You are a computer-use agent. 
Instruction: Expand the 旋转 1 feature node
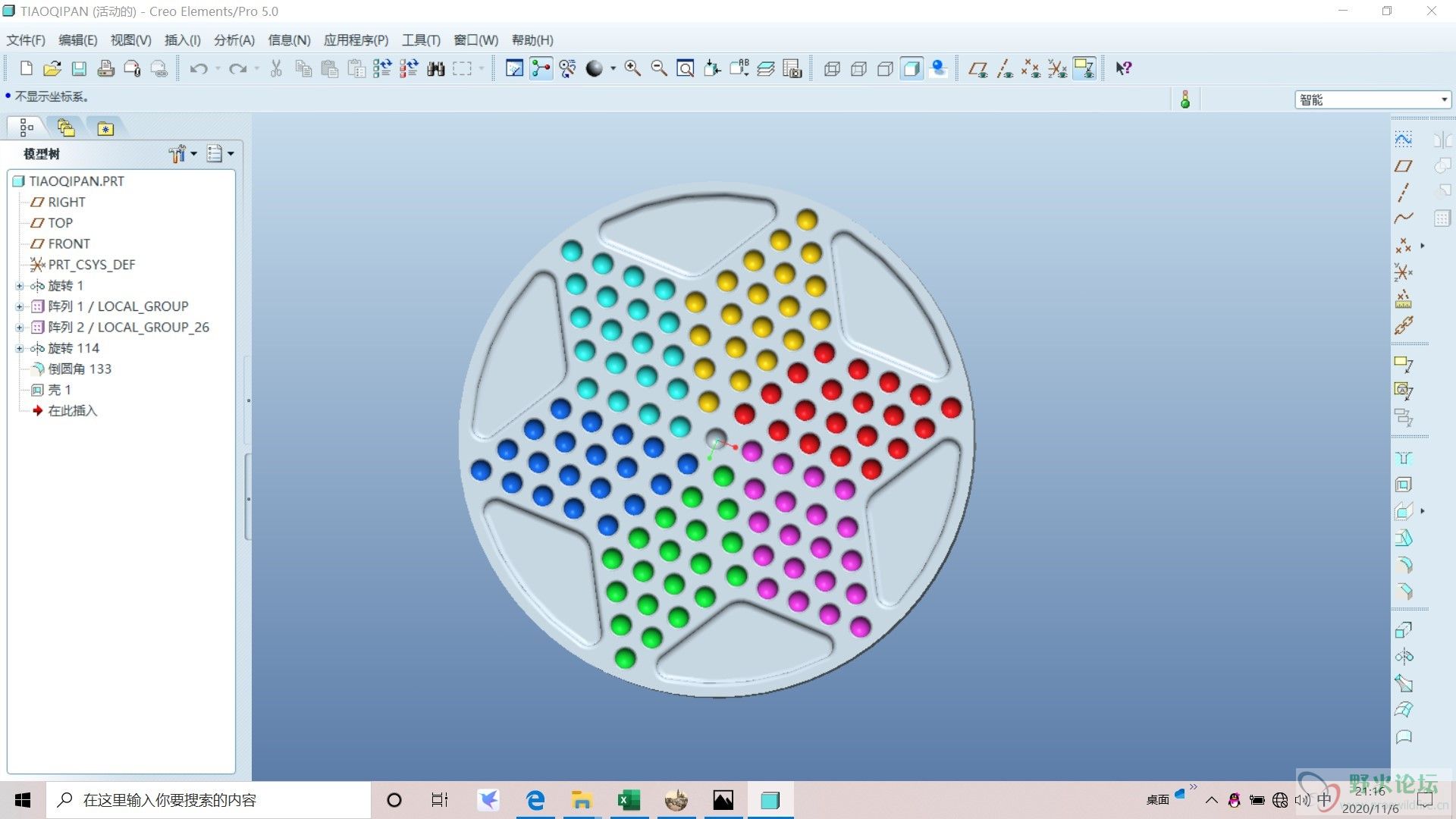20,286
